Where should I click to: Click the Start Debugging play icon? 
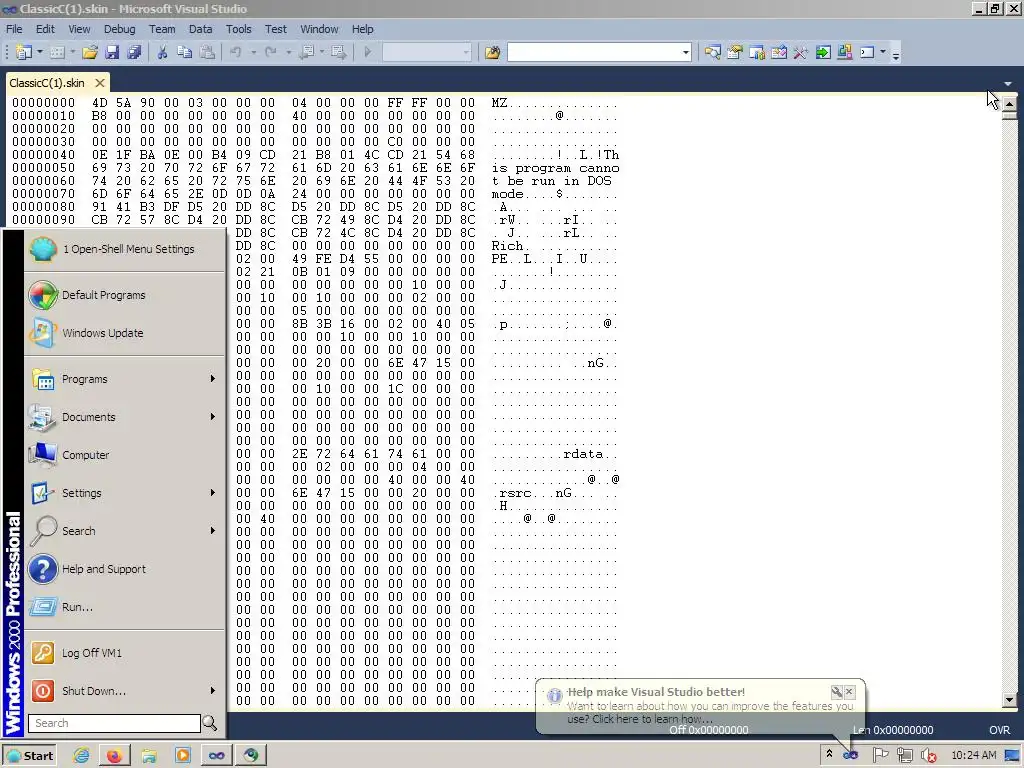pos(368,52)
